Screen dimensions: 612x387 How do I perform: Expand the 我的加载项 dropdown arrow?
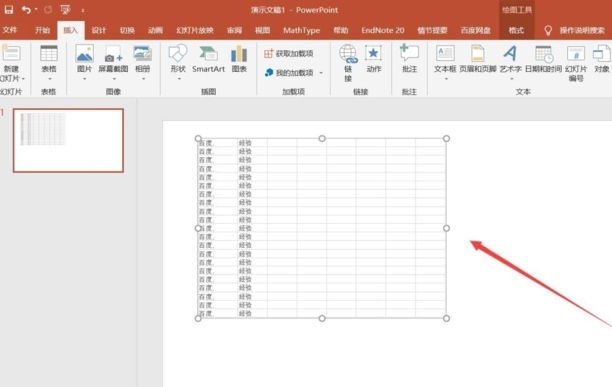321,73
